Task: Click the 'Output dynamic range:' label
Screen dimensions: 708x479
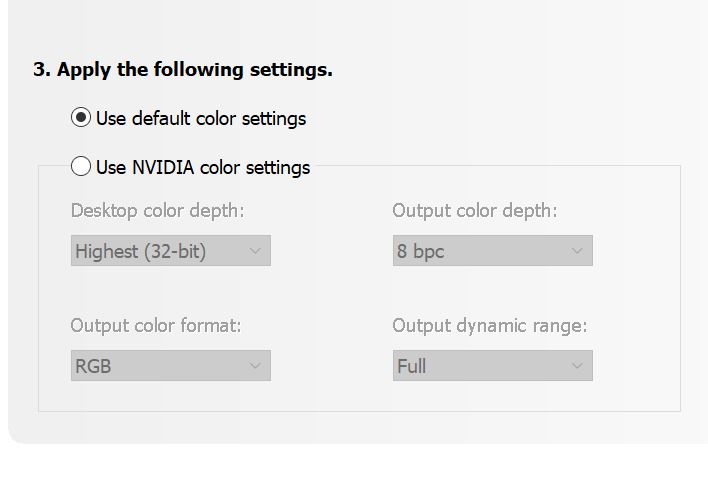Action: pyautogui.click(x=490, y=326)
